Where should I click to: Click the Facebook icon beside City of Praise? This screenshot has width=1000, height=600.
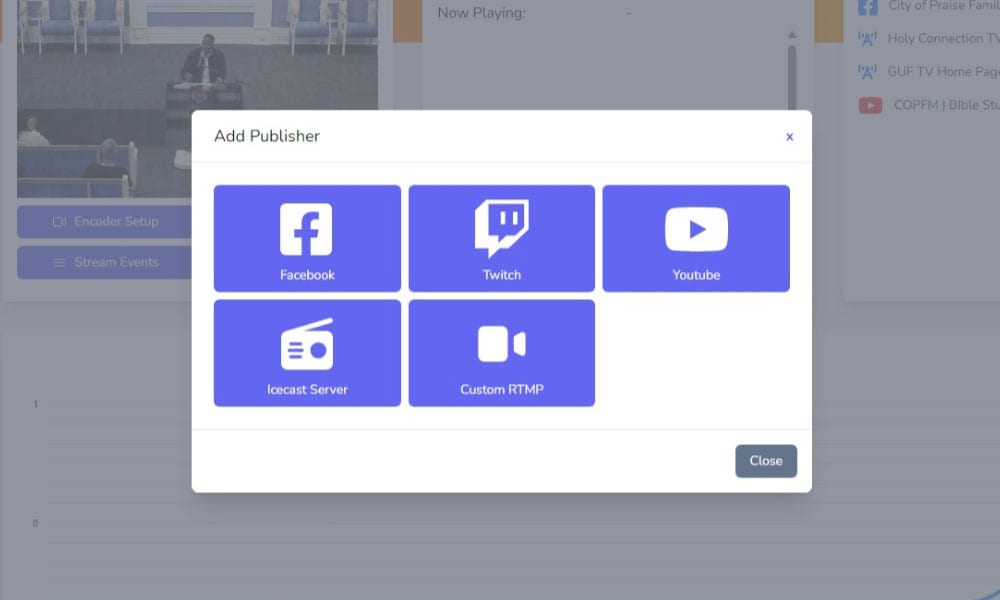pos(867,7)
